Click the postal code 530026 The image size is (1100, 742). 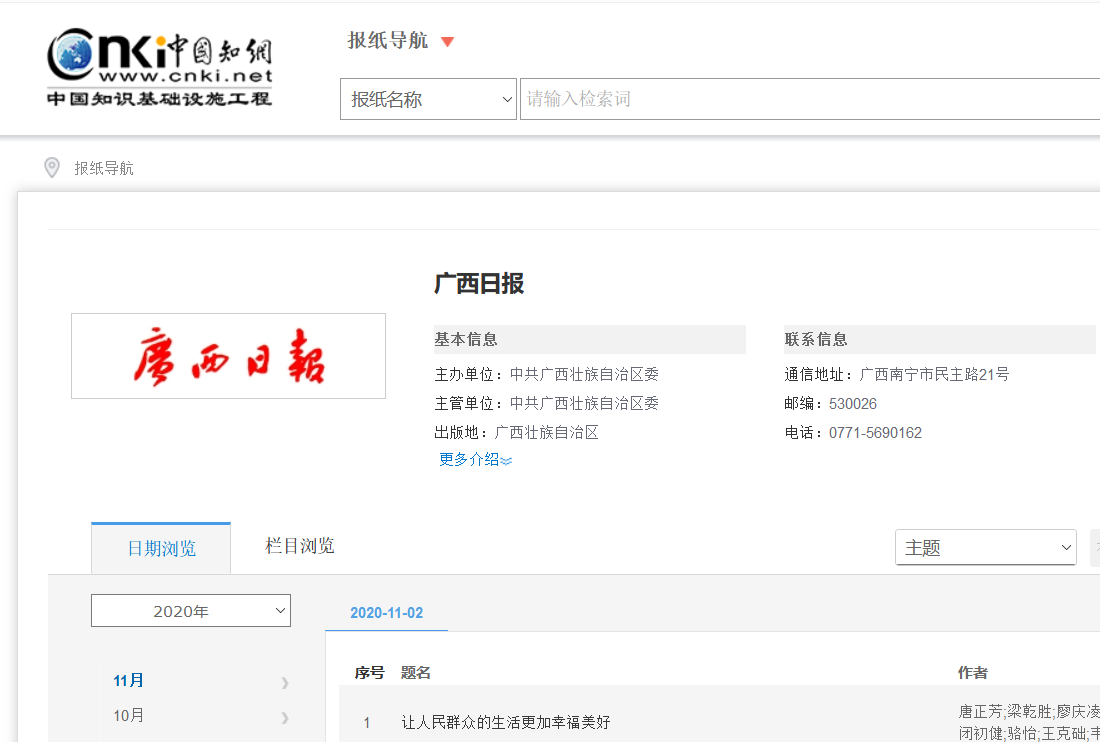coord(853,404)
